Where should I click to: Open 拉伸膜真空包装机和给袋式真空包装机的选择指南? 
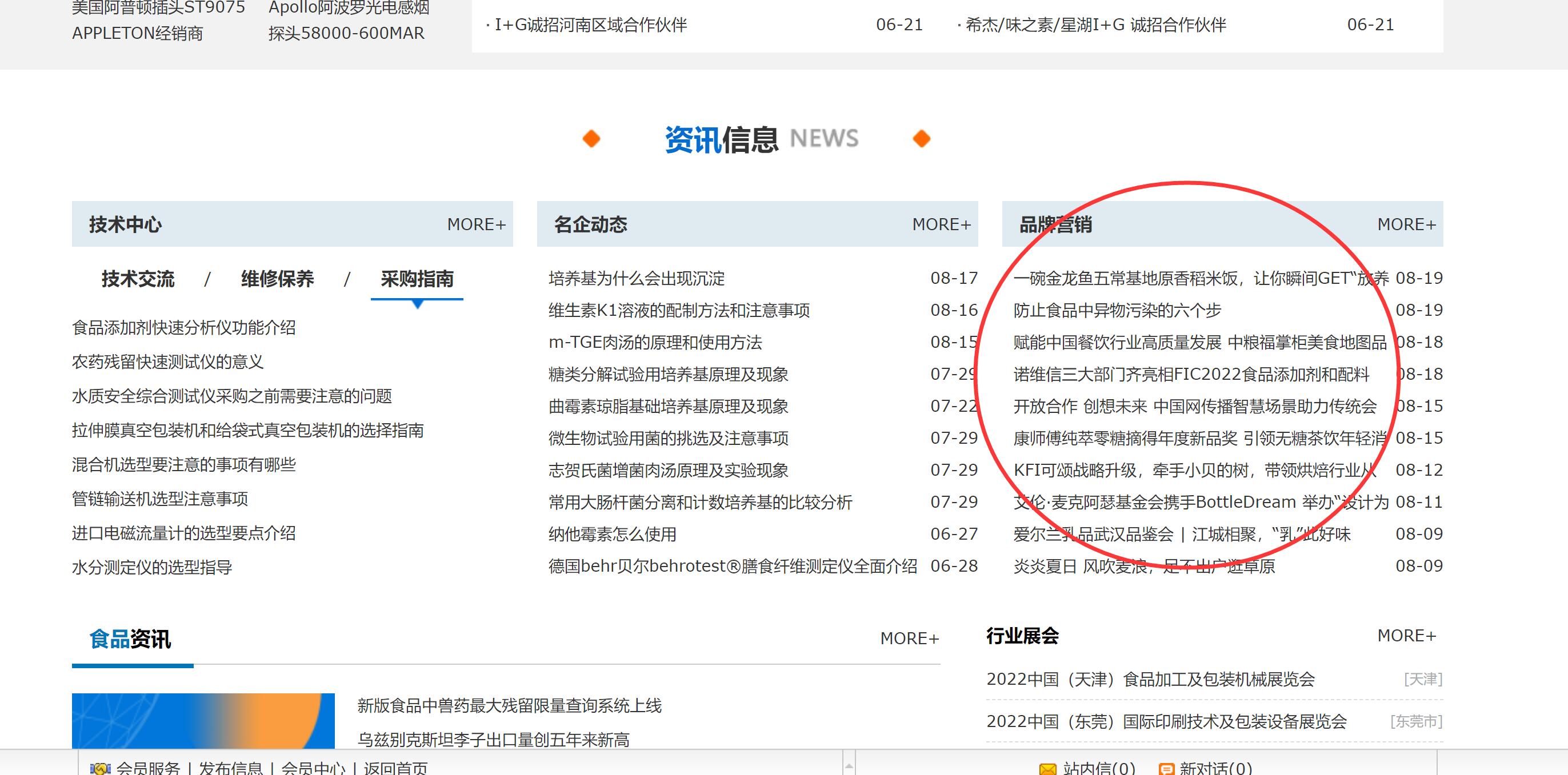coord(248,431)
